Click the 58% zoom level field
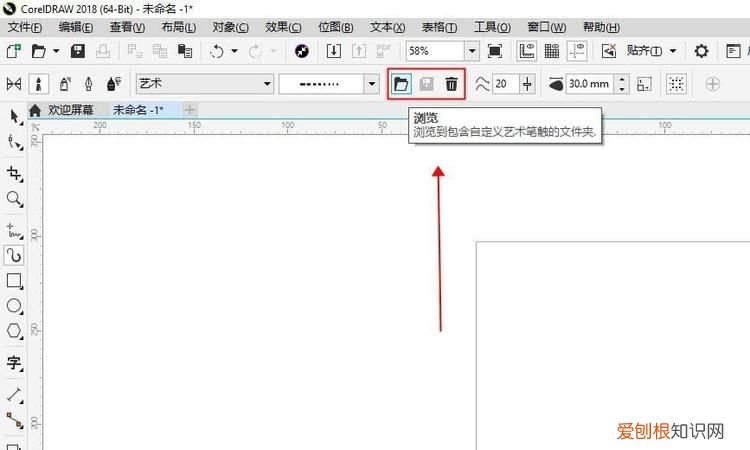 click(435, 51)
